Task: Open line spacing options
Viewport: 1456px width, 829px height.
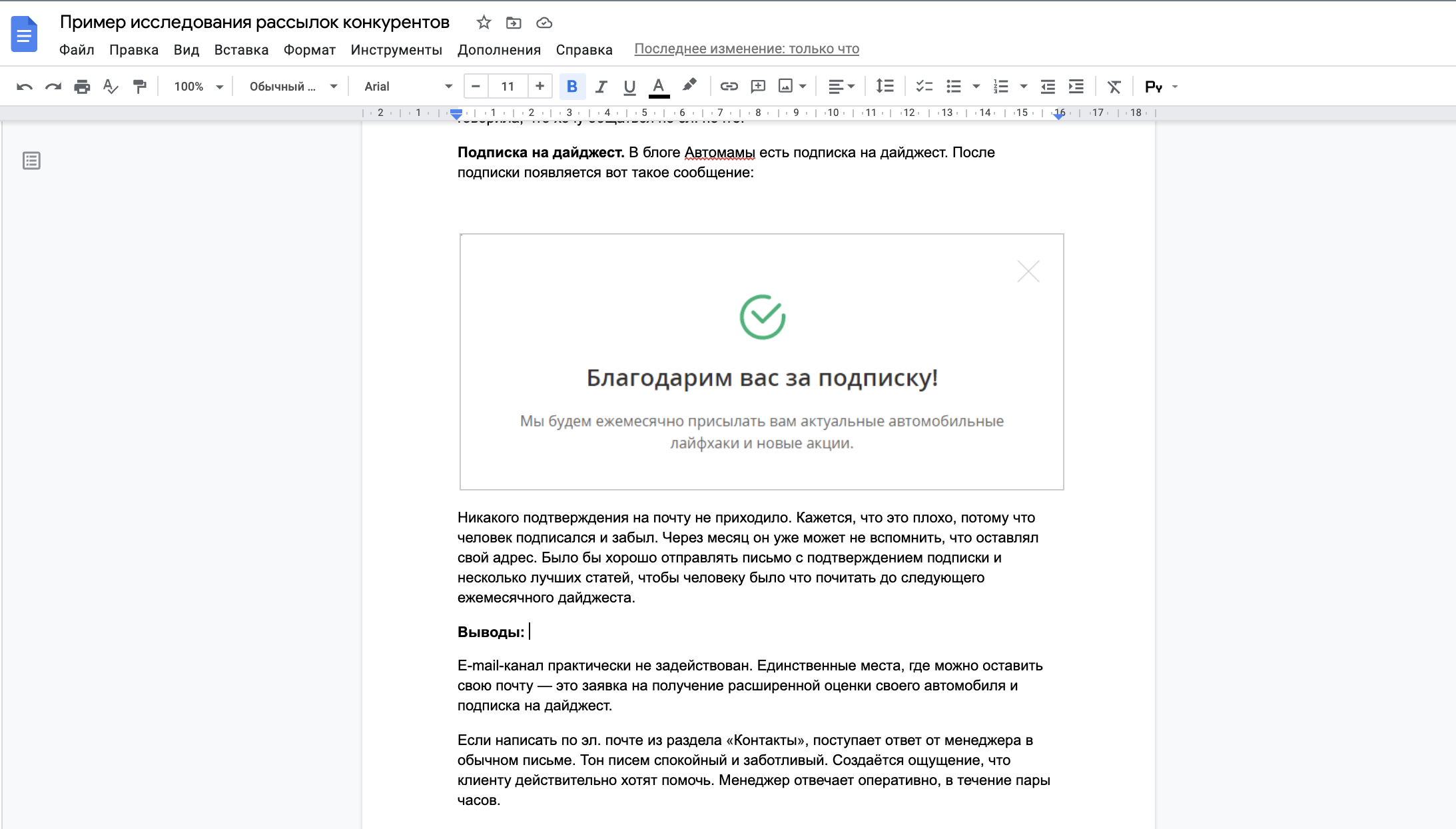Action: (x=885, y=87)
